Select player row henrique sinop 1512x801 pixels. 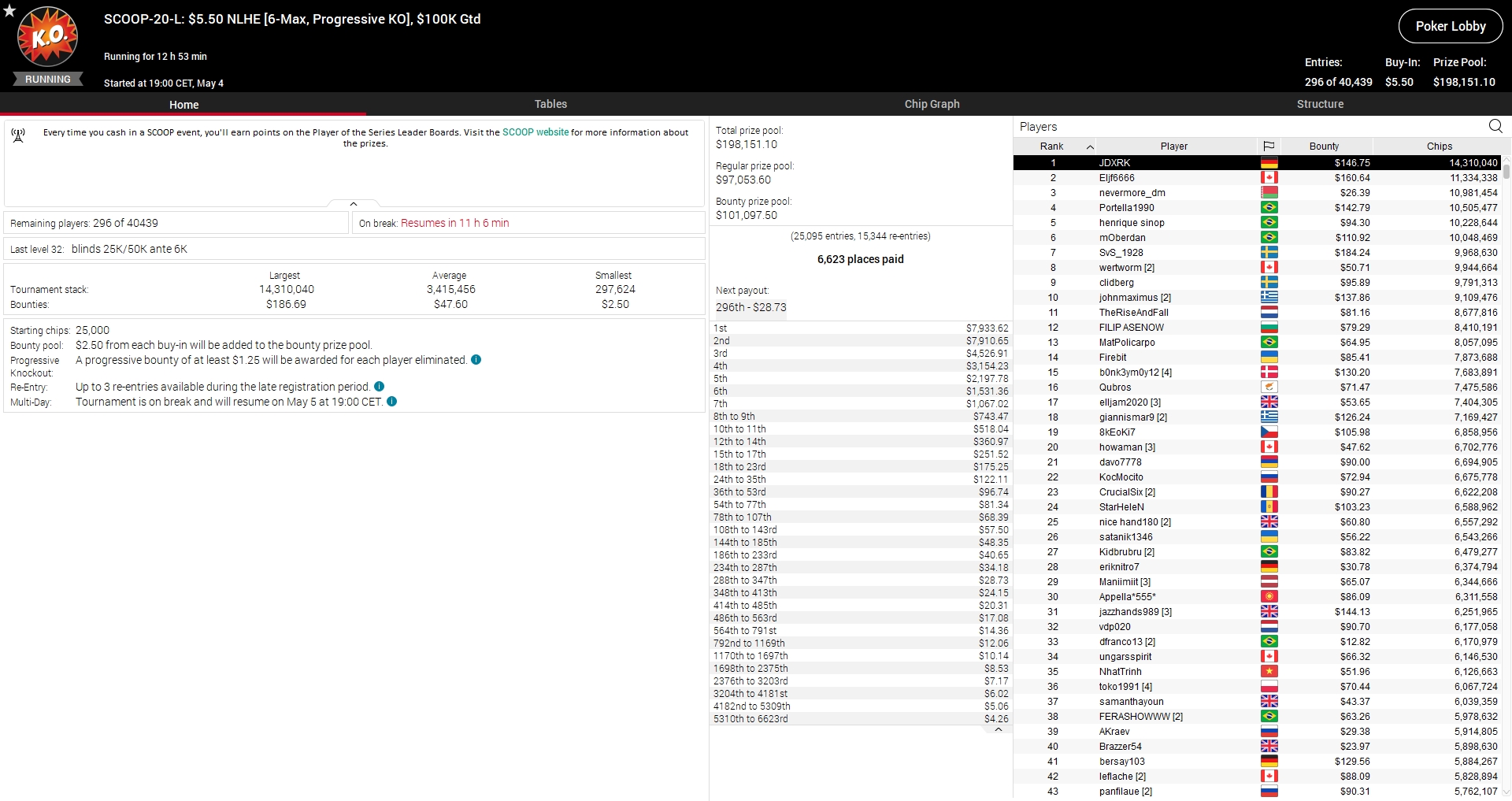[x=1257, y=223]
